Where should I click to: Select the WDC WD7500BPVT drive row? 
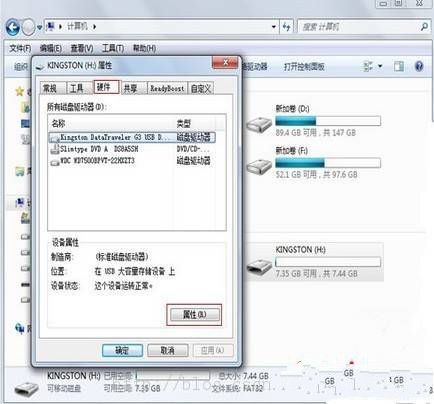[x=132, y=161]
